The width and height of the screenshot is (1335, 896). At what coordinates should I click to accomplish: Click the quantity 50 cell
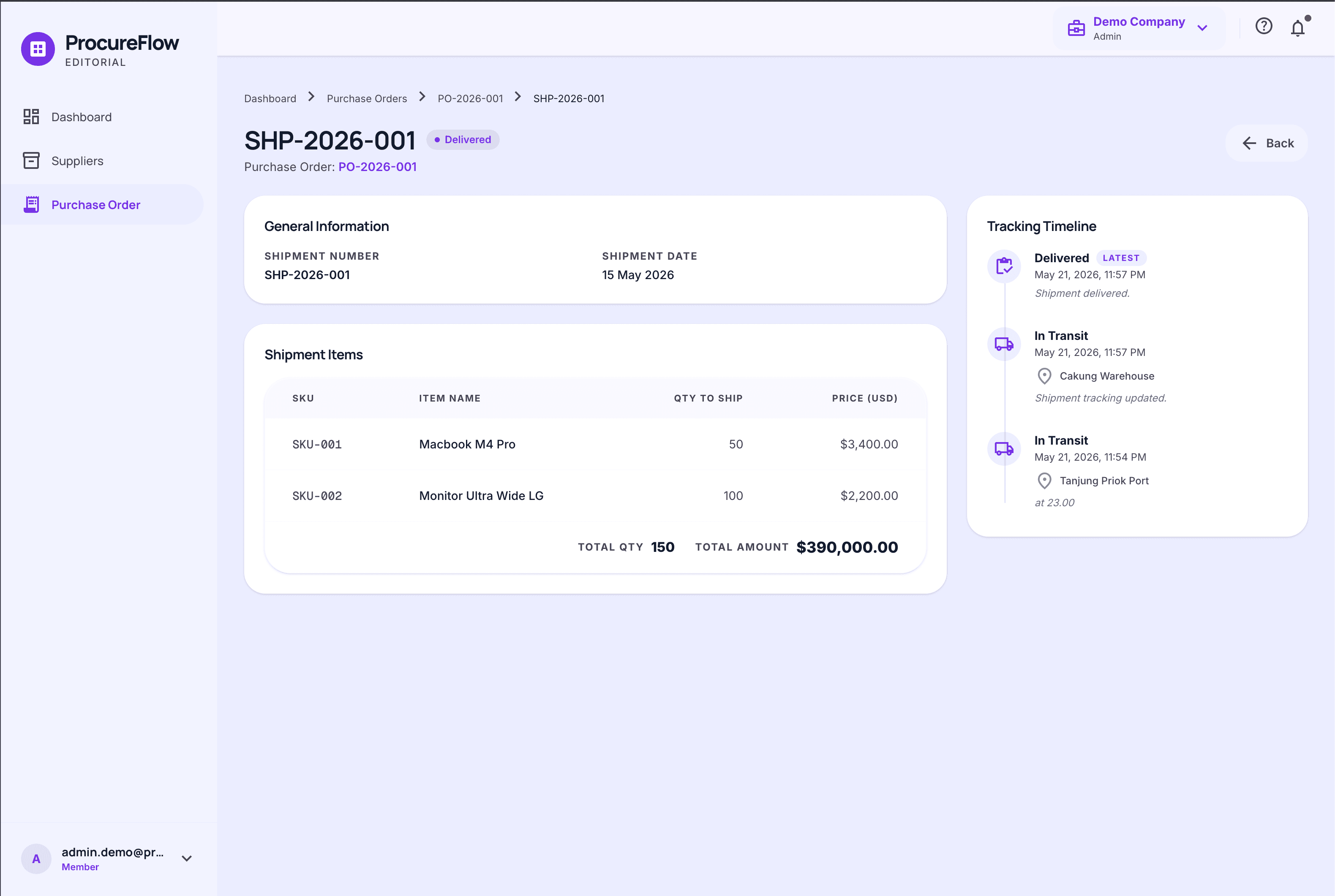pos(736,444)
